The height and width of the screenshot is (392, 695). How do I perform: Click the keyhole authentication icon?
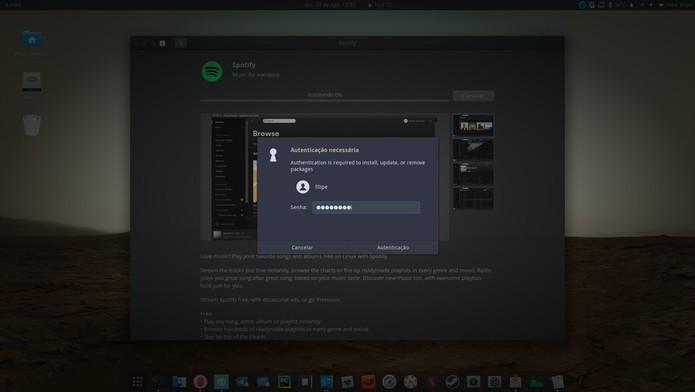(273, 155)
